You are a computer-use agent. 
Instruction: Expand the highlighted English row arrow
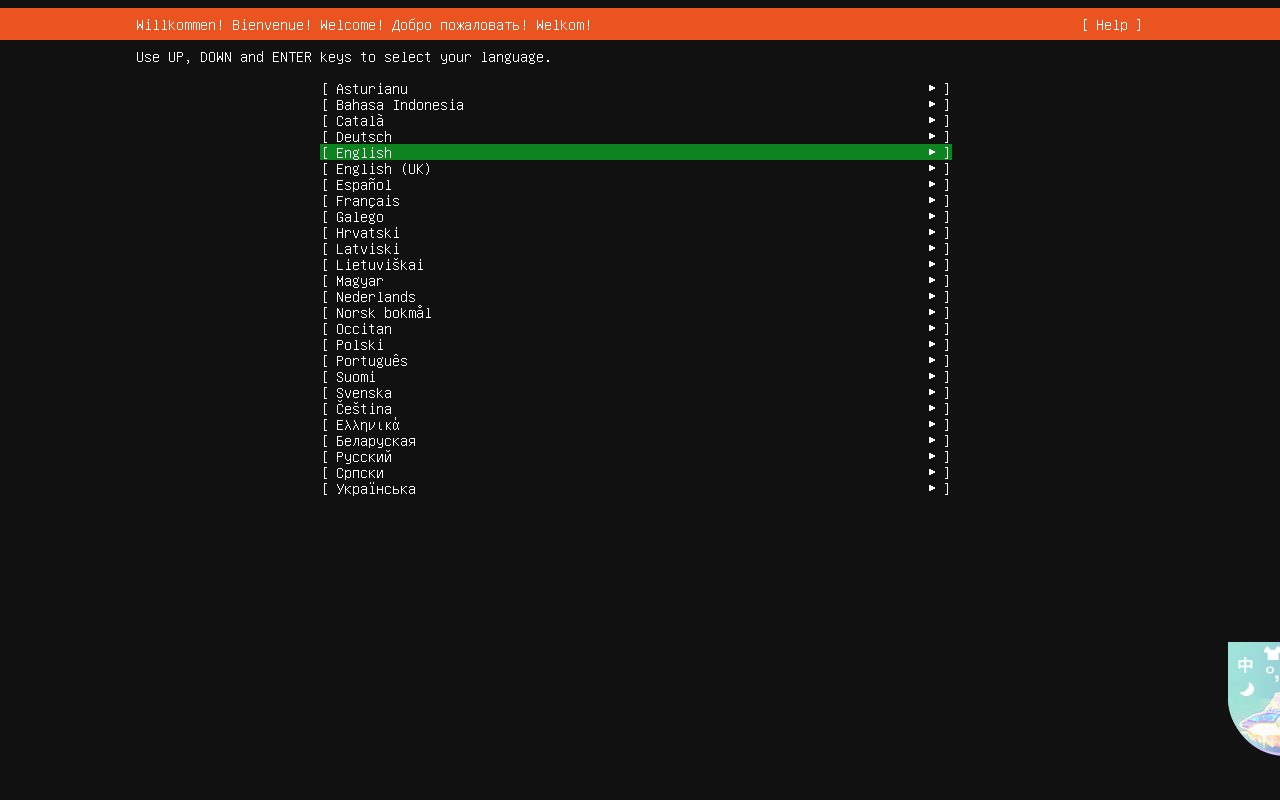pos(932,152)
